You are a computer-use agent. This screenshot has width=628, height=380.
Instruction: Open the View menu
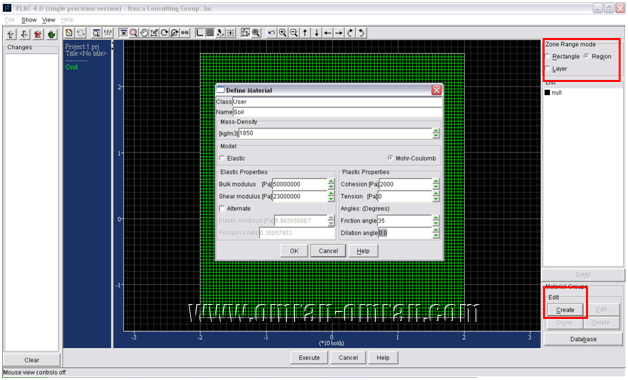[x=48, y=20]
